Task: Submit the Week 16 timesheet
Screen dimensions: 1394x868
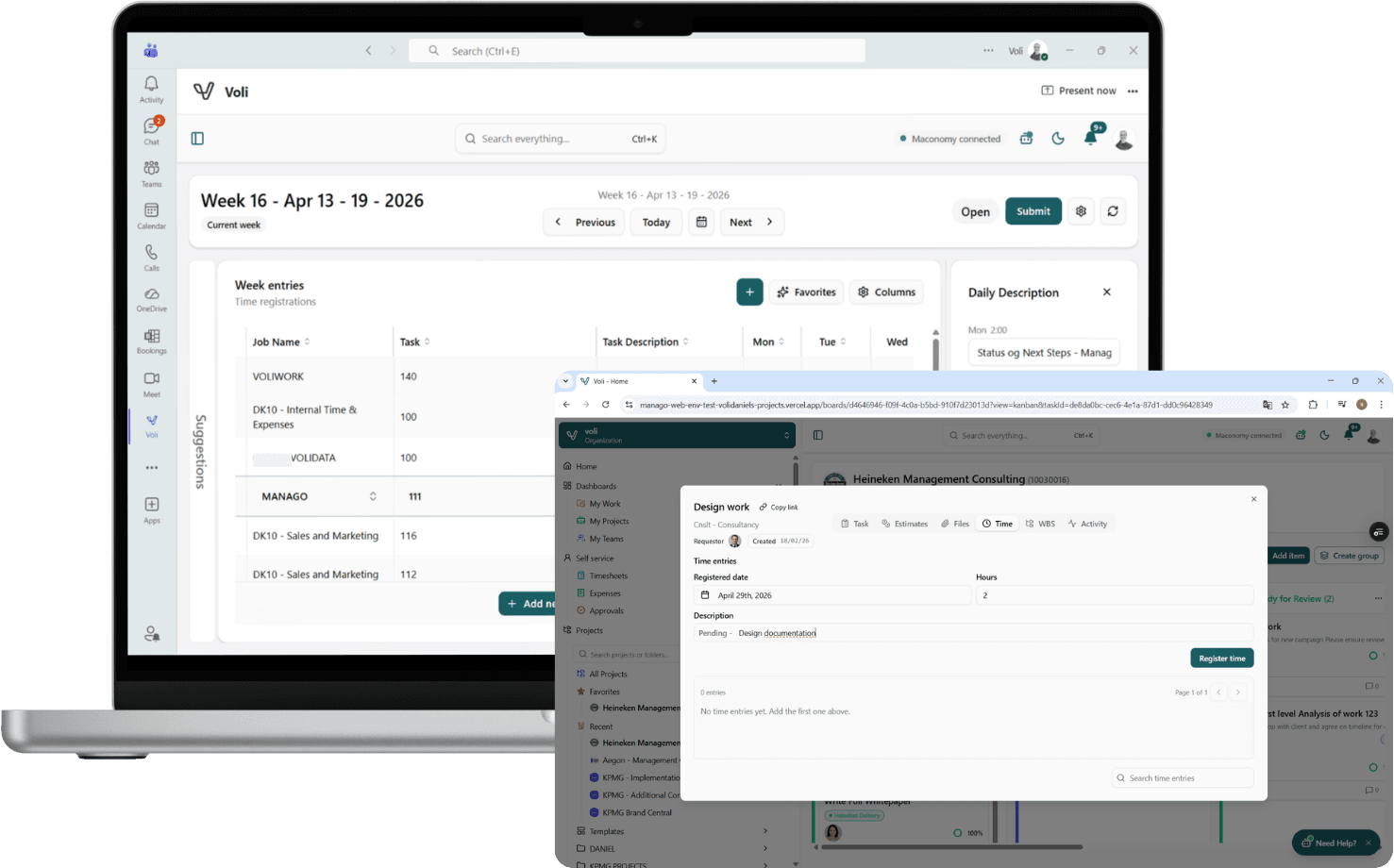Action: tap(1033, 211)
